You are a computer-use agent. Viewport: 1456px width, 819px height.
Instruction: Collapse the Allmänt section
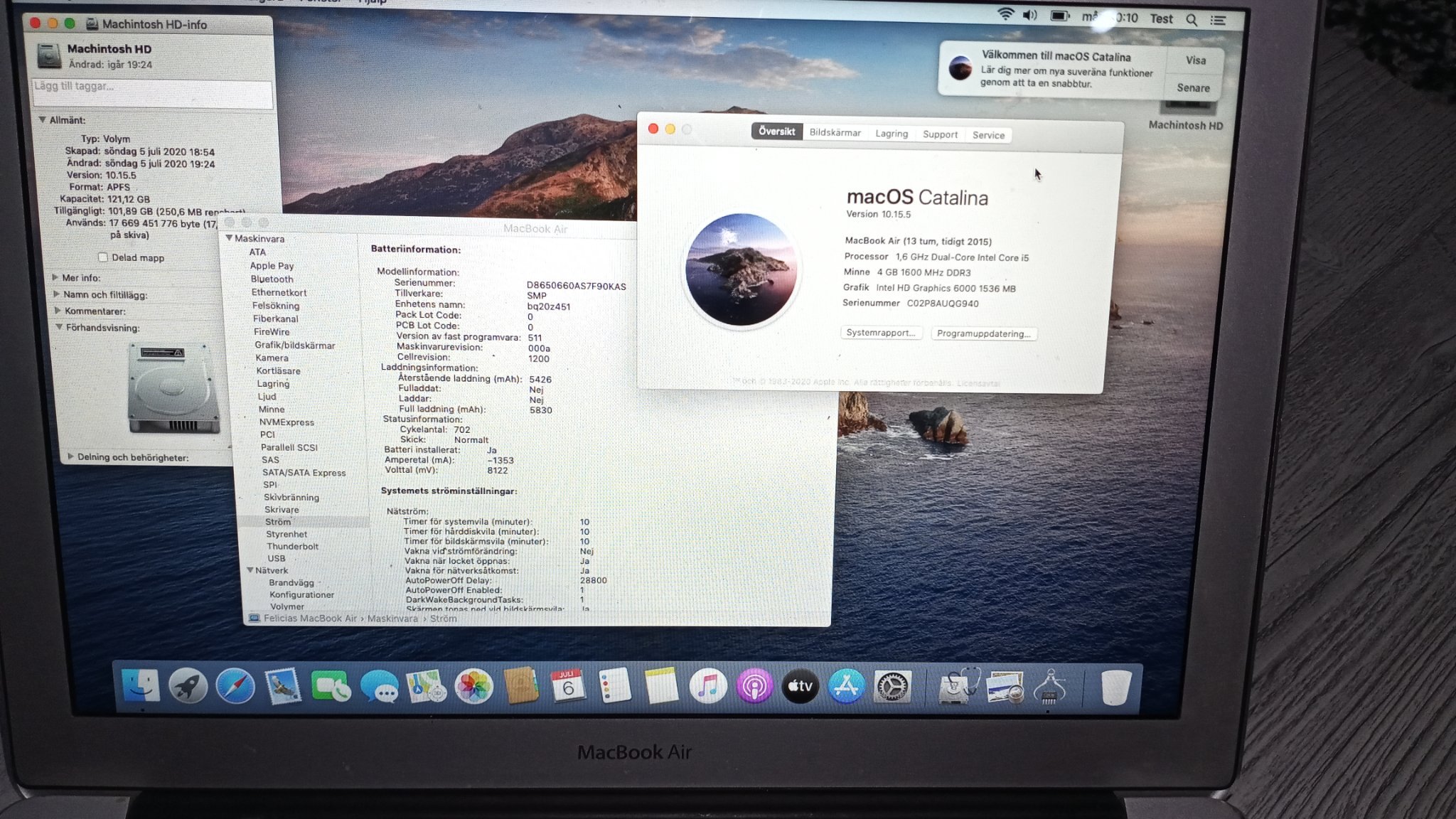43,120
